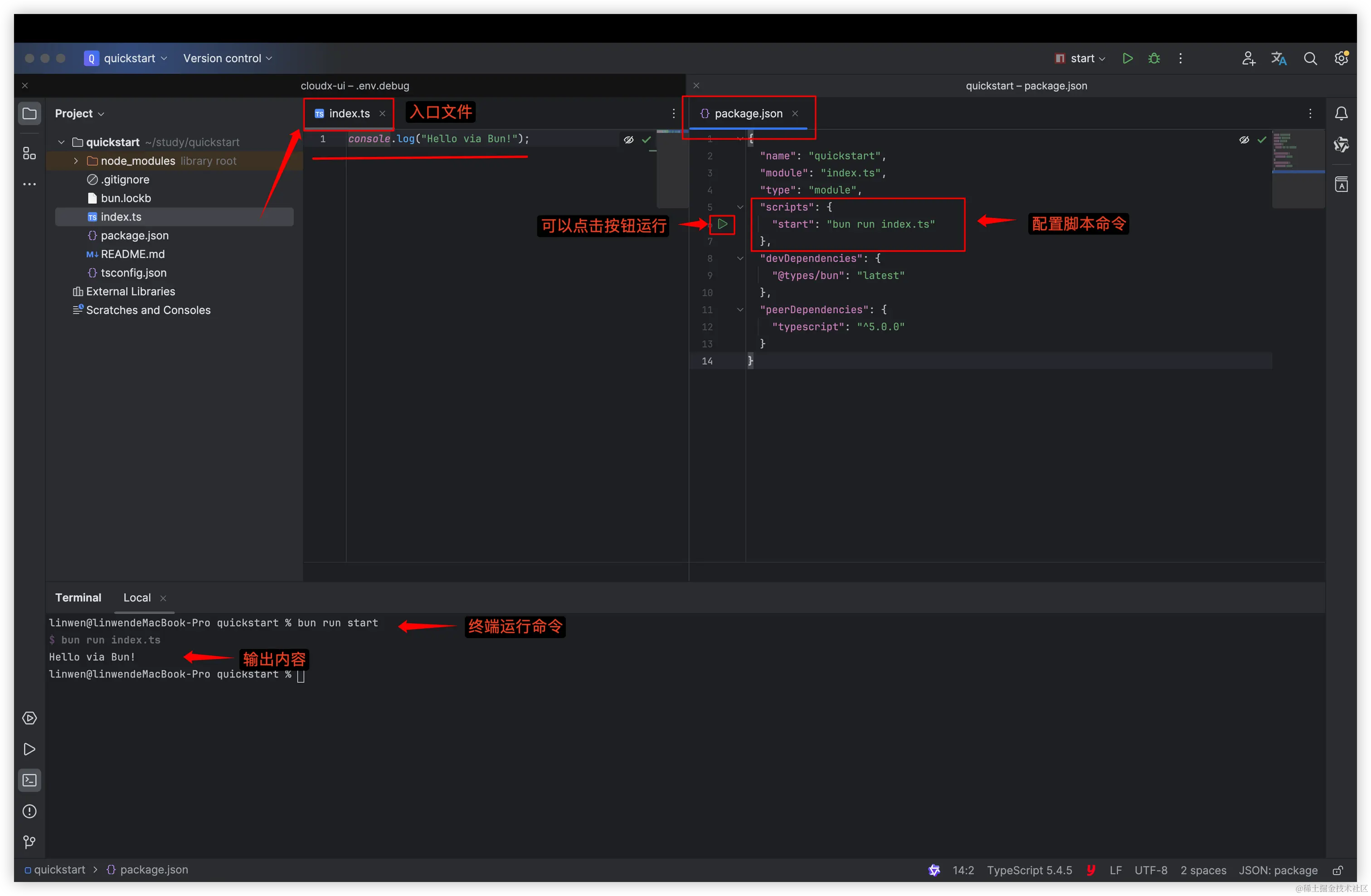
Task: Open index.ts editor tab options menu
Action: 673,113
